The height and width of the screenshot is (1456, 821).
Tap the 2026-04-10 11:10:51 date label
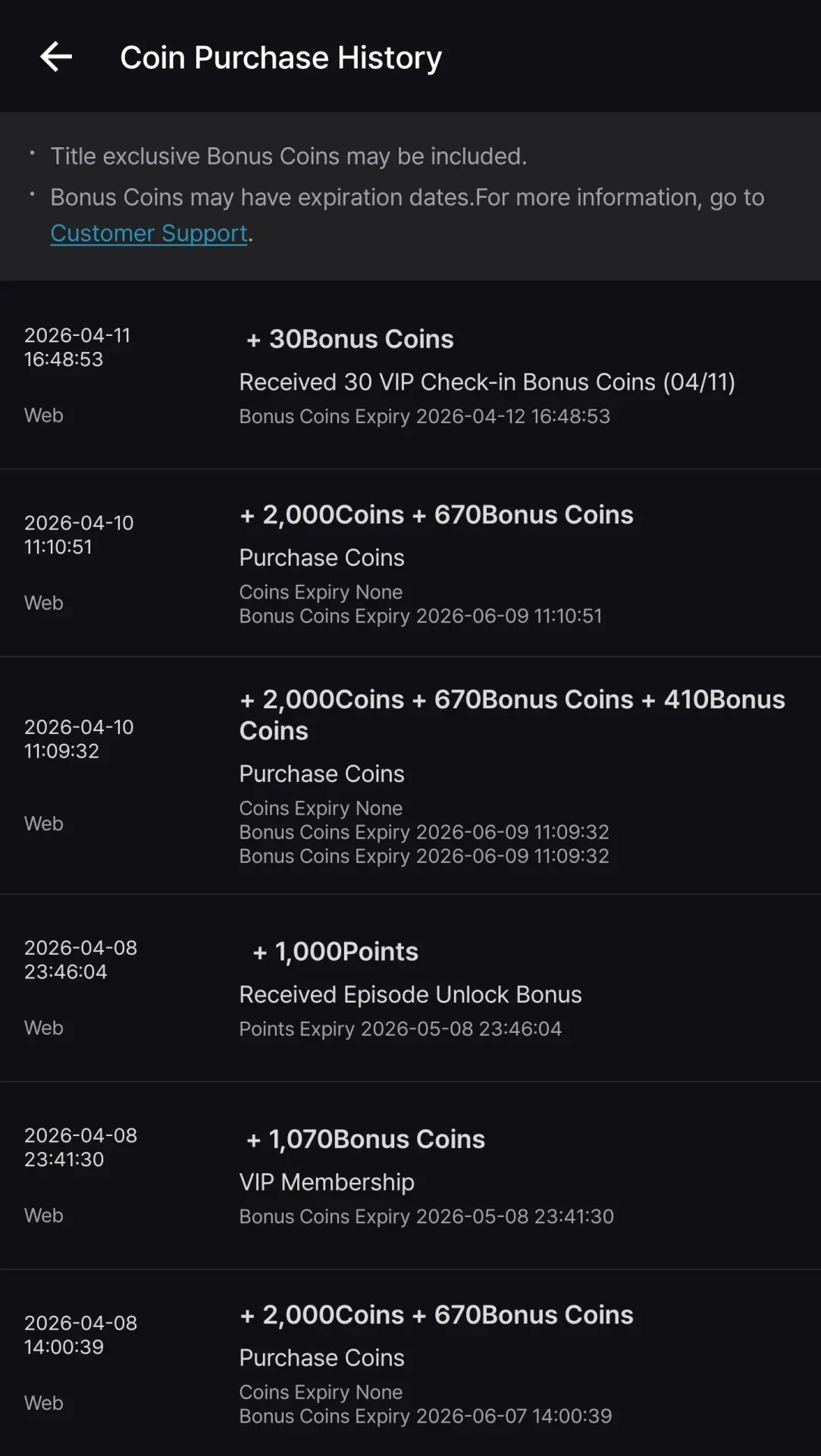point(79,535)
